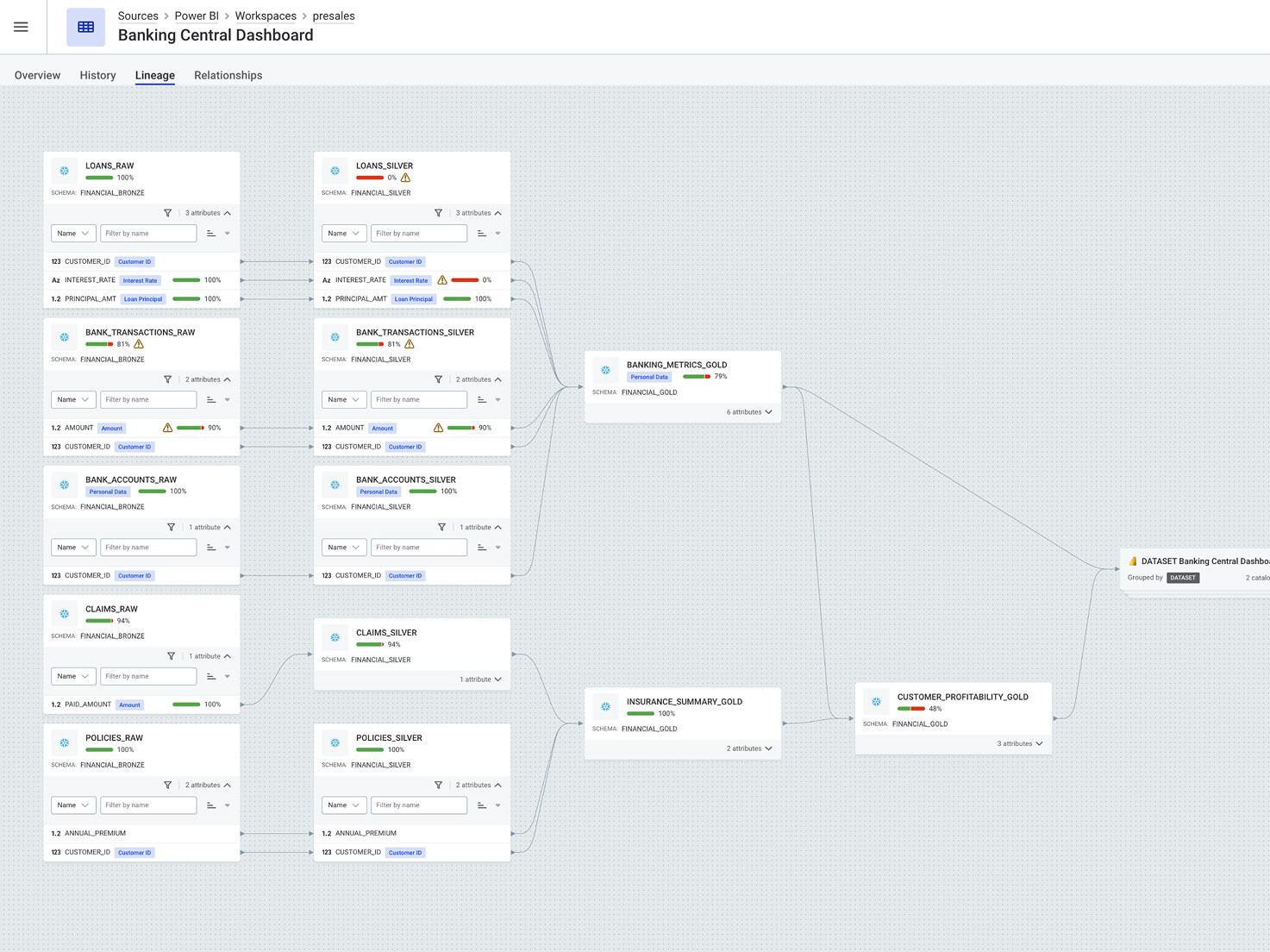
Task: Click the hamburger menu icon top left
Action: pos(21,26)
